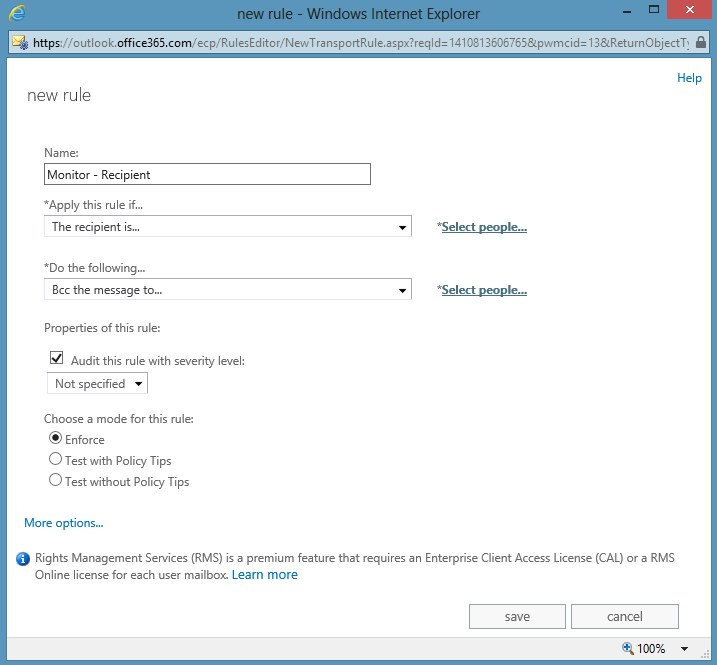Screen dimensions: 717x665
Task: Maximize the new rule window
Action: [654, 10]
